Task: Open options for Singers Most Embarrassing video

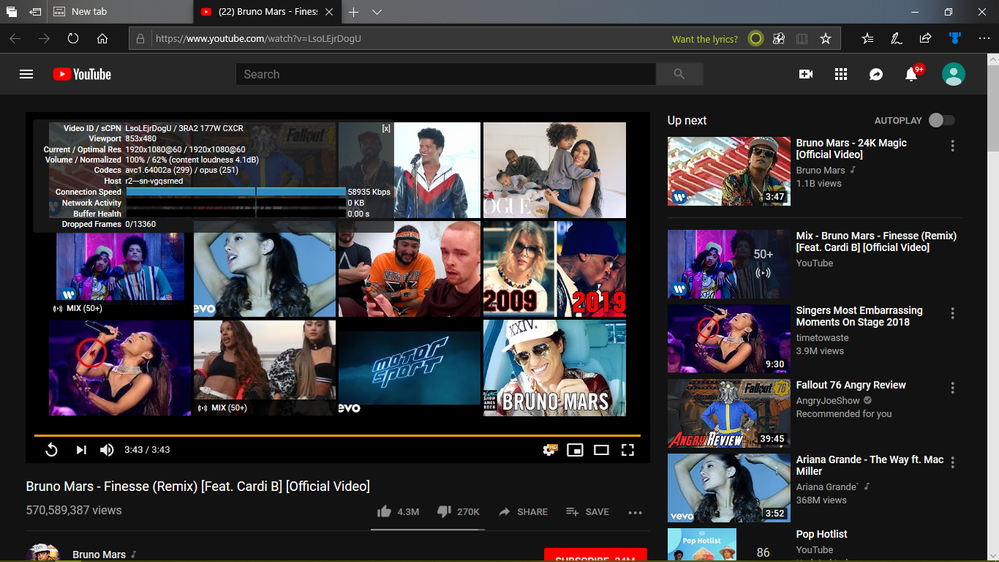Action: [952, 313]
